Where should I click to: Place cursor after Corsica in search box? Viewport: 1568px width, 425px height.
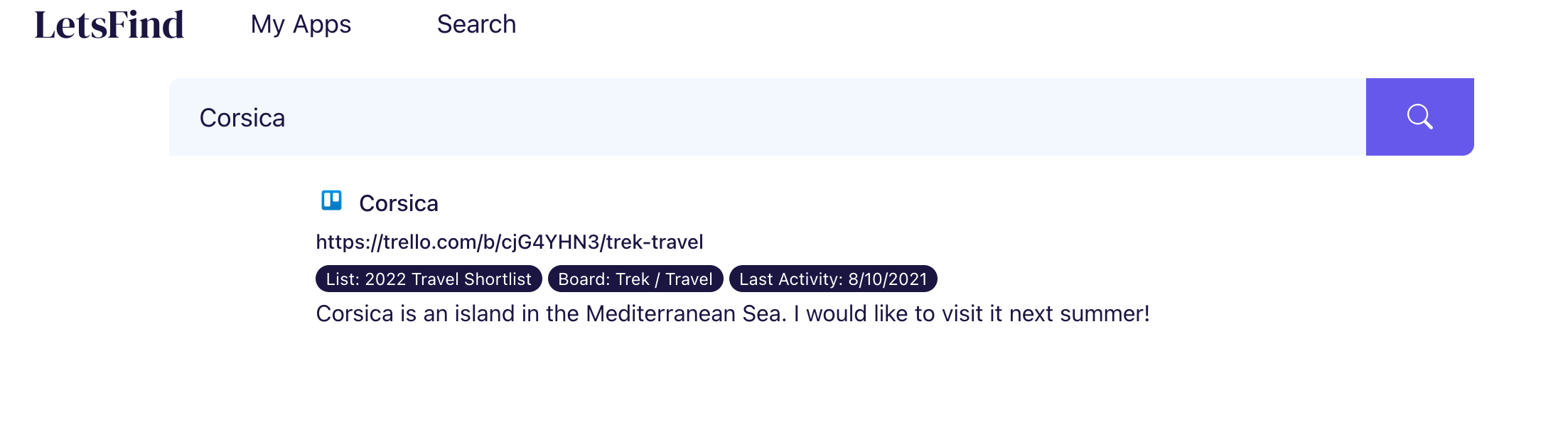(x=286, y=118)
